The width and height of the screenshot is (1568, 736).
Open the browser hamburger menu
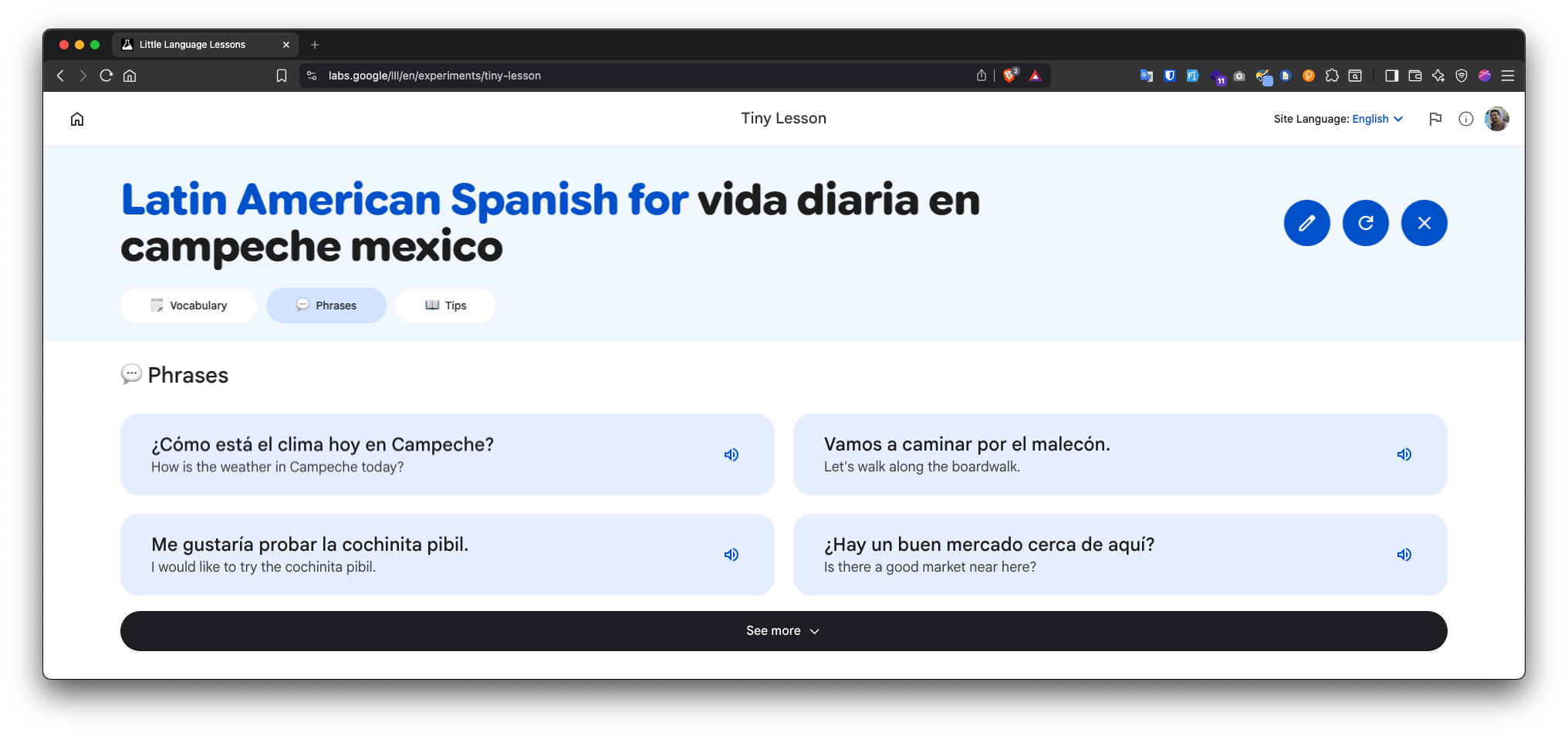(1507, 76)
